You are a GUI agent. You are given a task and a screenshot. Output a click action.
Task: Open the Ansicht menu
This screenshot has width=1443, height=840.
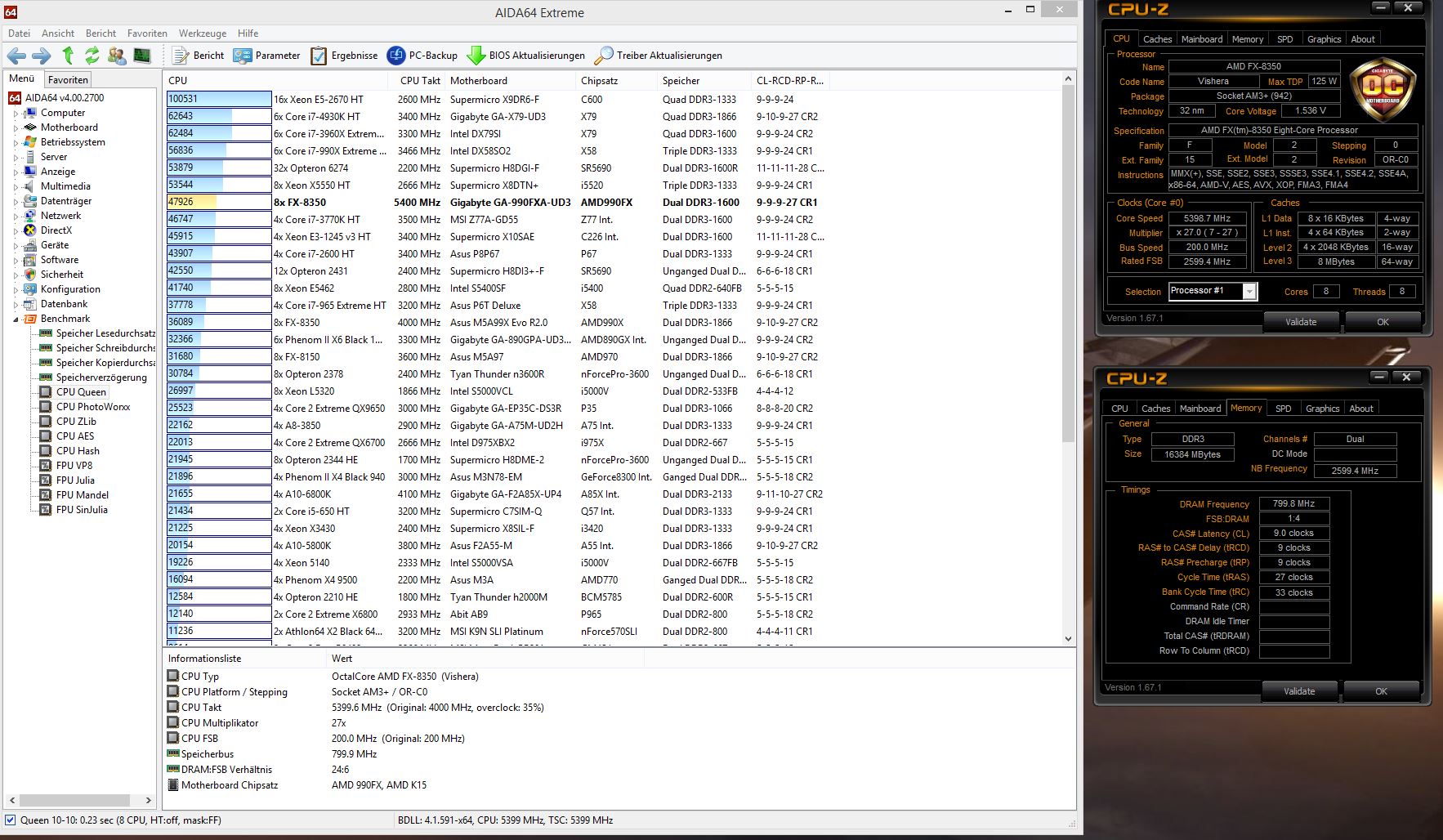point(58,34)
